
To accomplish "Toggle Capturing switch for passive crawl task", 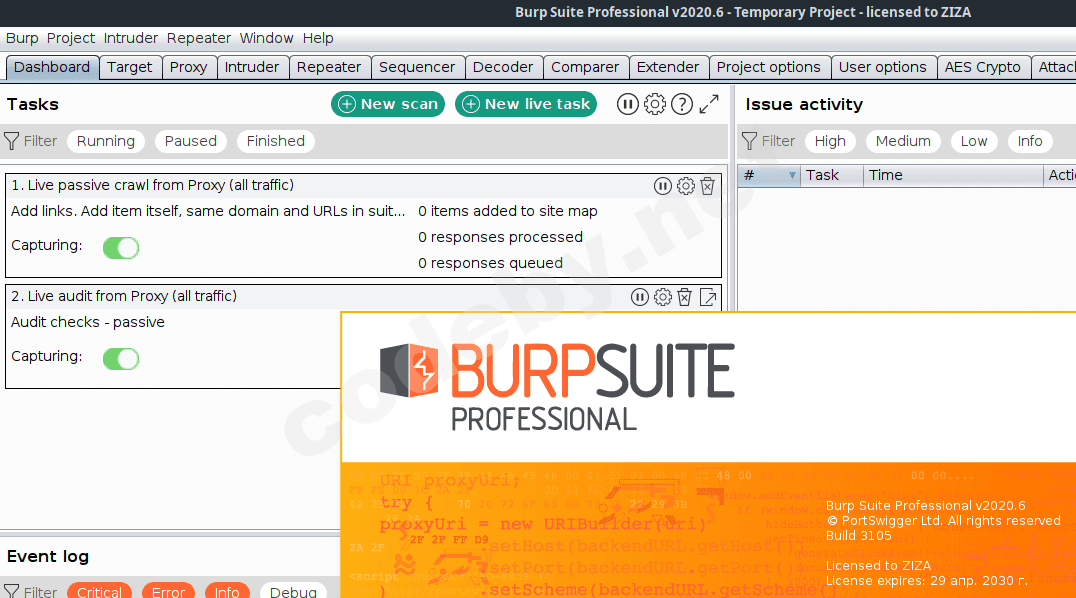I will click(121, 247).
